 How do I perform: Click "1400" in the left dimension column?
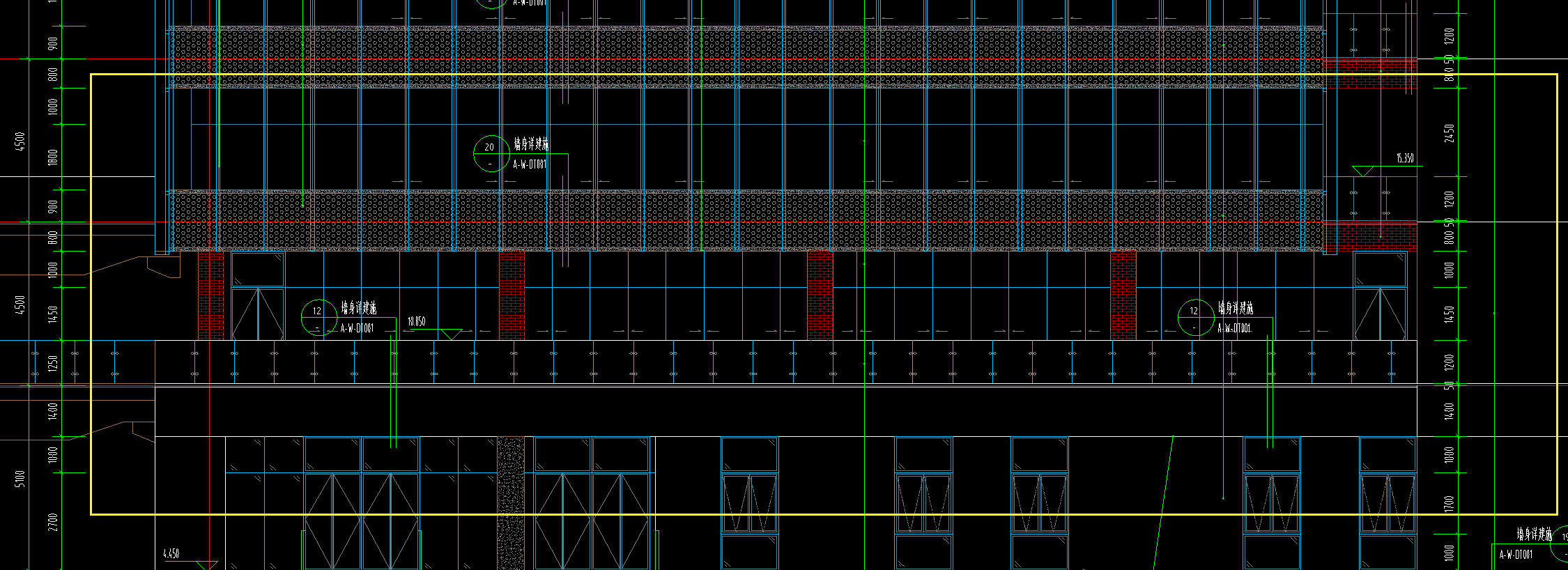coord(54,410)
